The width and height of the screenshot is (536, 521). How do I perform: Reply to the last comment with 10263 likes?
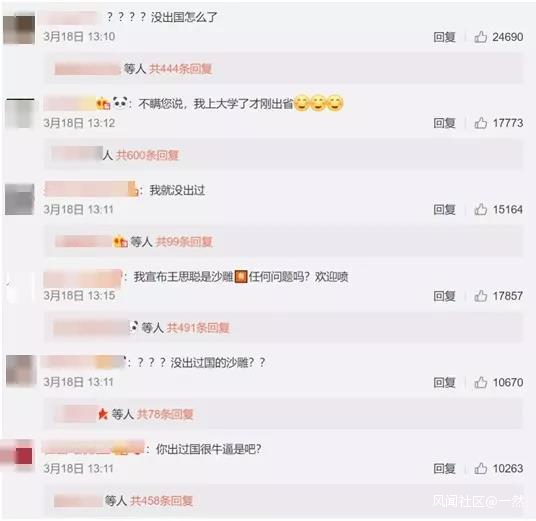click(444, 468)
